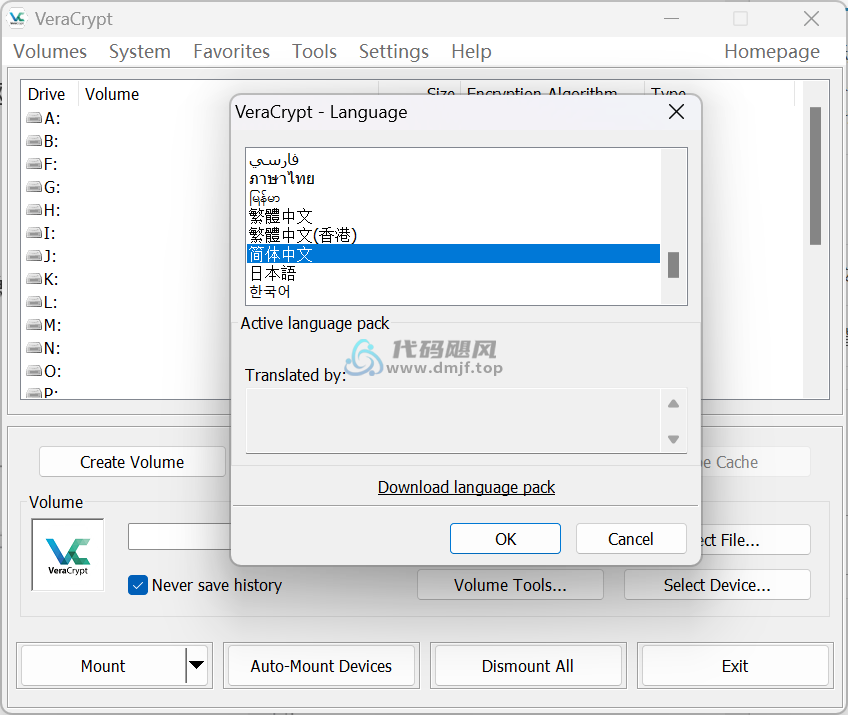The height and width of the screenshot is (715, 848).
Task: Click the Drive column header
Action: (50, 94)
